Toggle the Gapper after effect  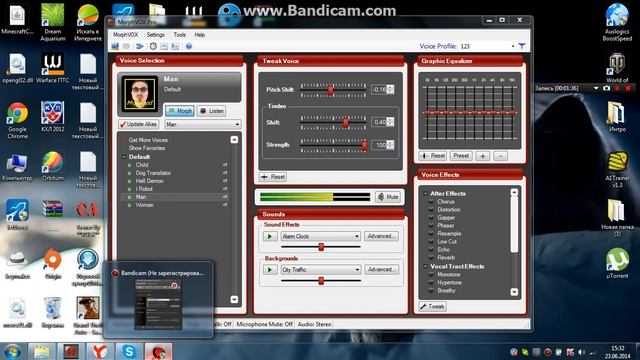click(431, 218)
